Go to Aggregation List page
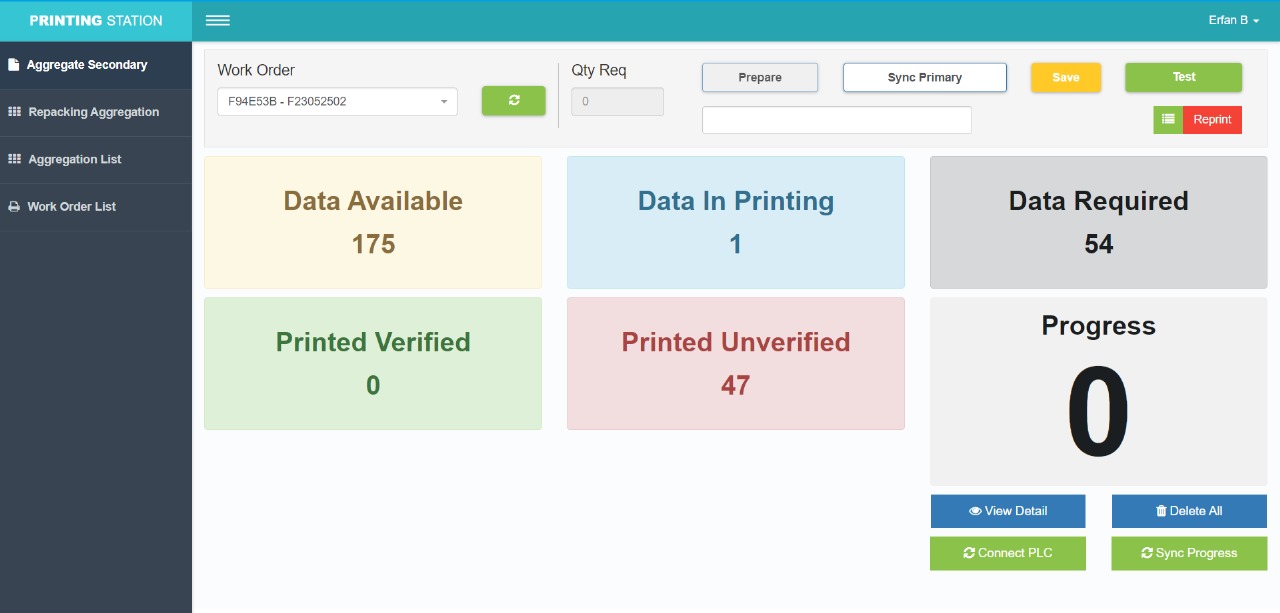This screenshot has width=1280, height=613. (x=75, y=159)
